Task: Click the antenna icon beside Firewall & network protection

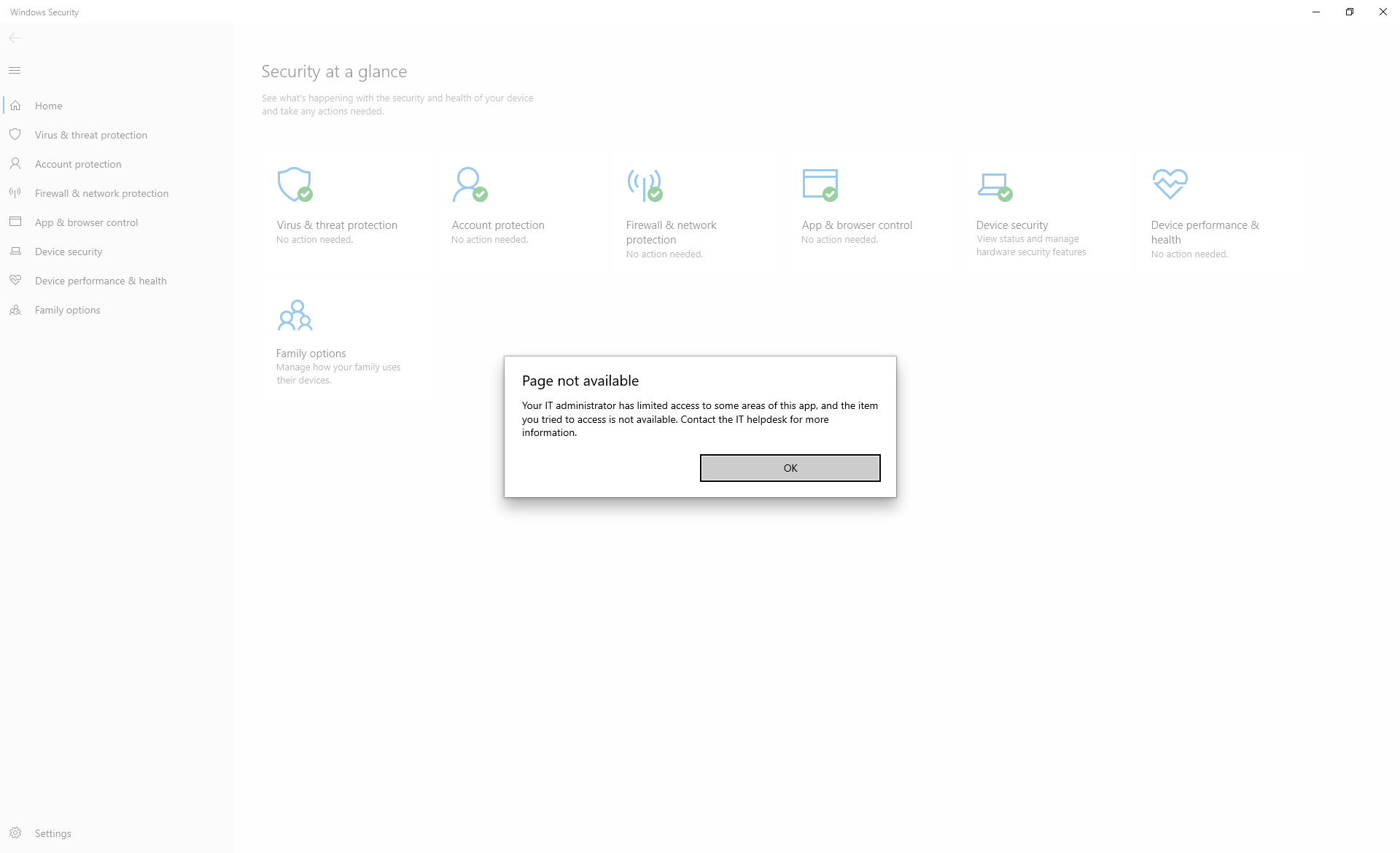Action: pyautogui.click(x=15, y=193)
